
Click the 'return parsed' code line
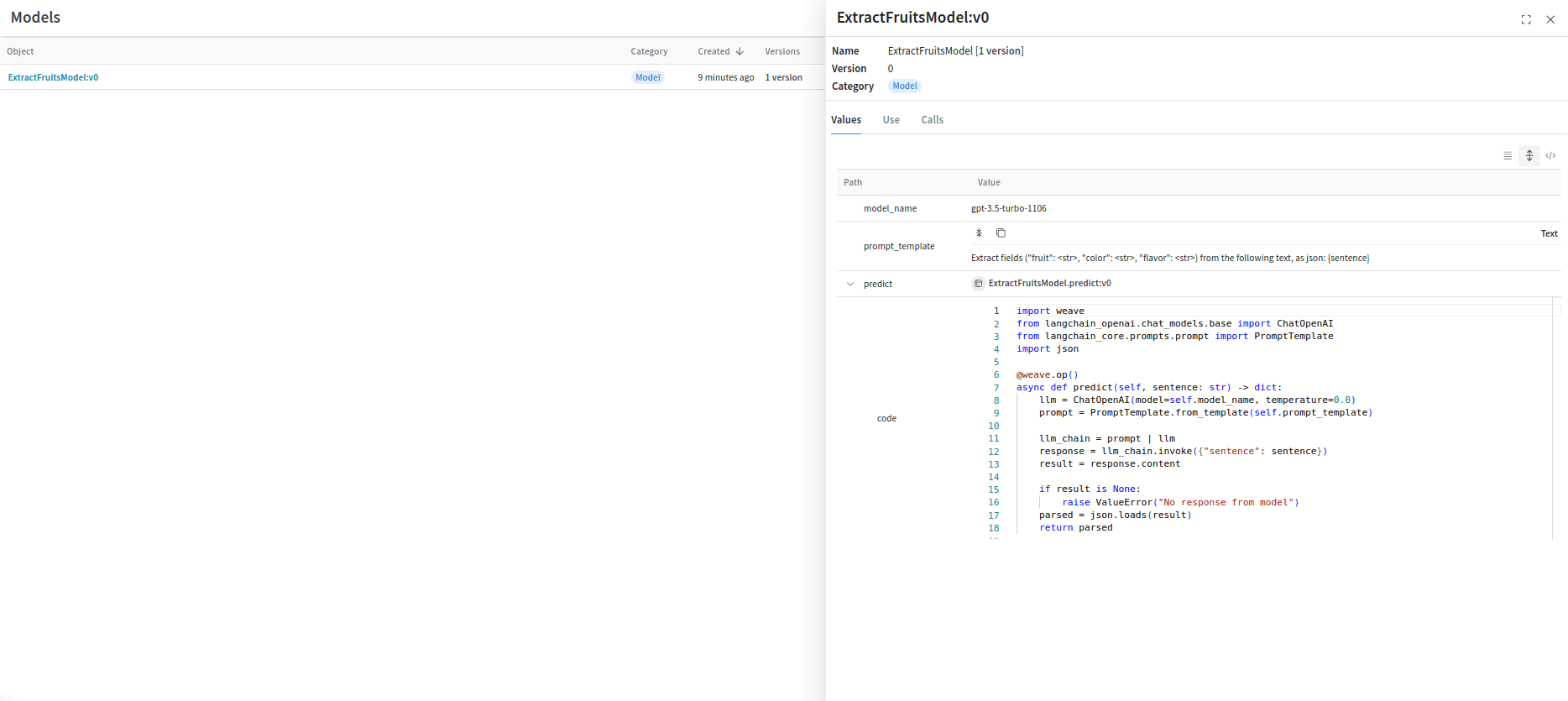[1076, 527]
